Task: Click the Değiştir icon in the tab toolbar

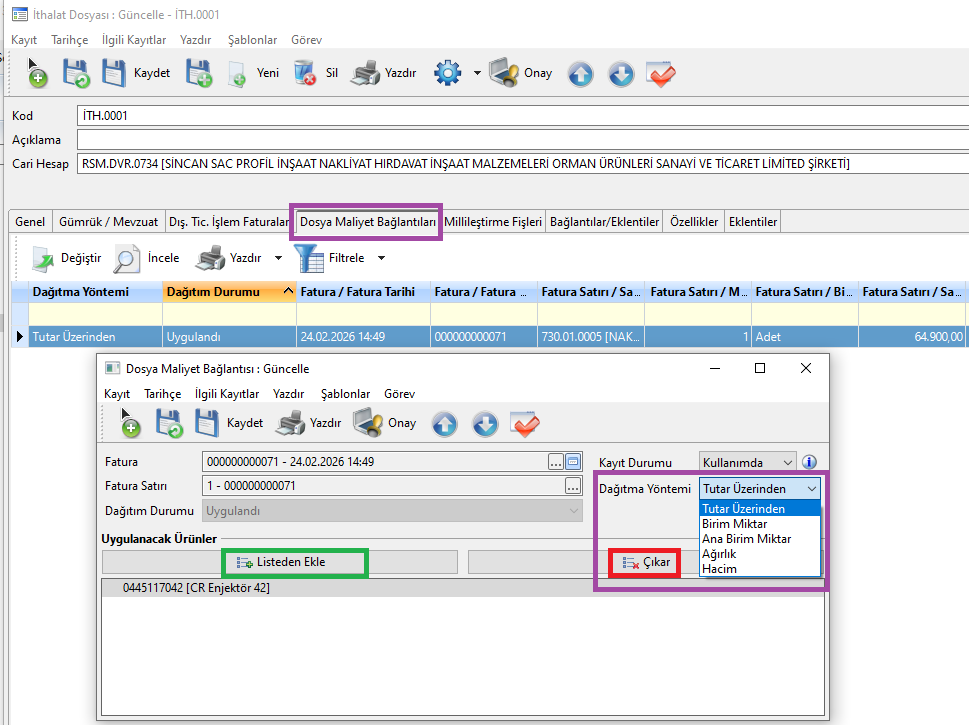Action: click(x=43, y=258)
